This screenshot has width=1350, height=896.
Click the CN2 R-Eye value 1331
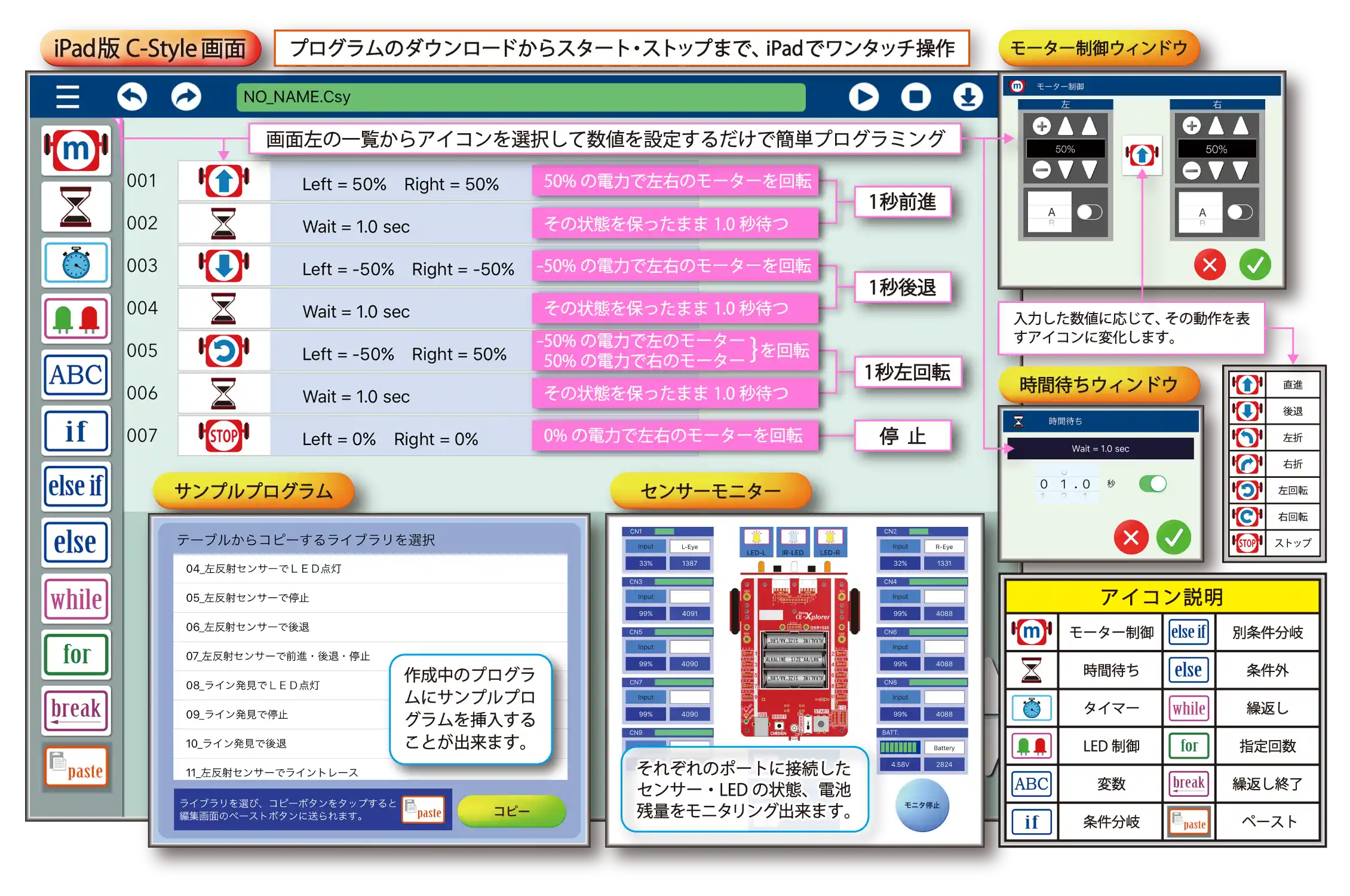pos(944,563)
